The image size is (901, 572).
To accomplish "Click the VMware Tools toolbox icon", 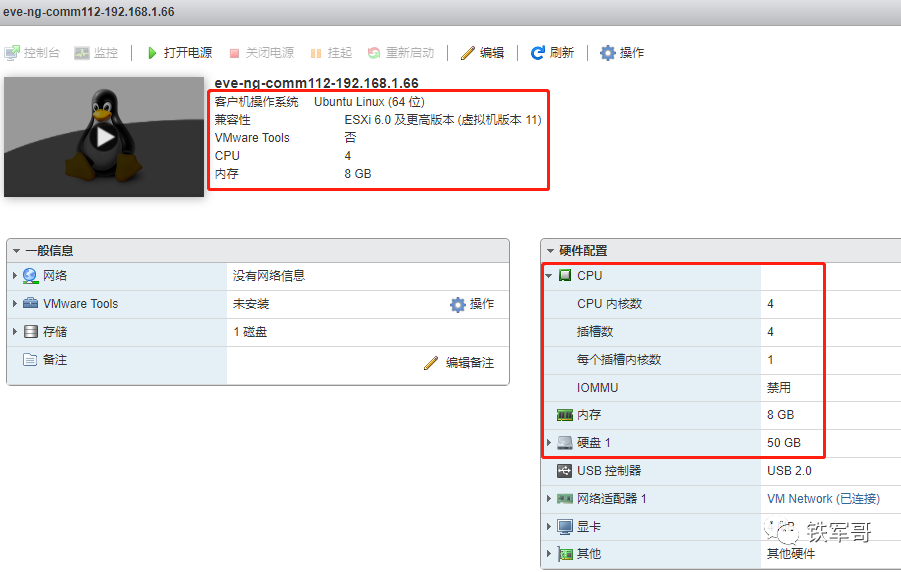I will coord(30,303).
